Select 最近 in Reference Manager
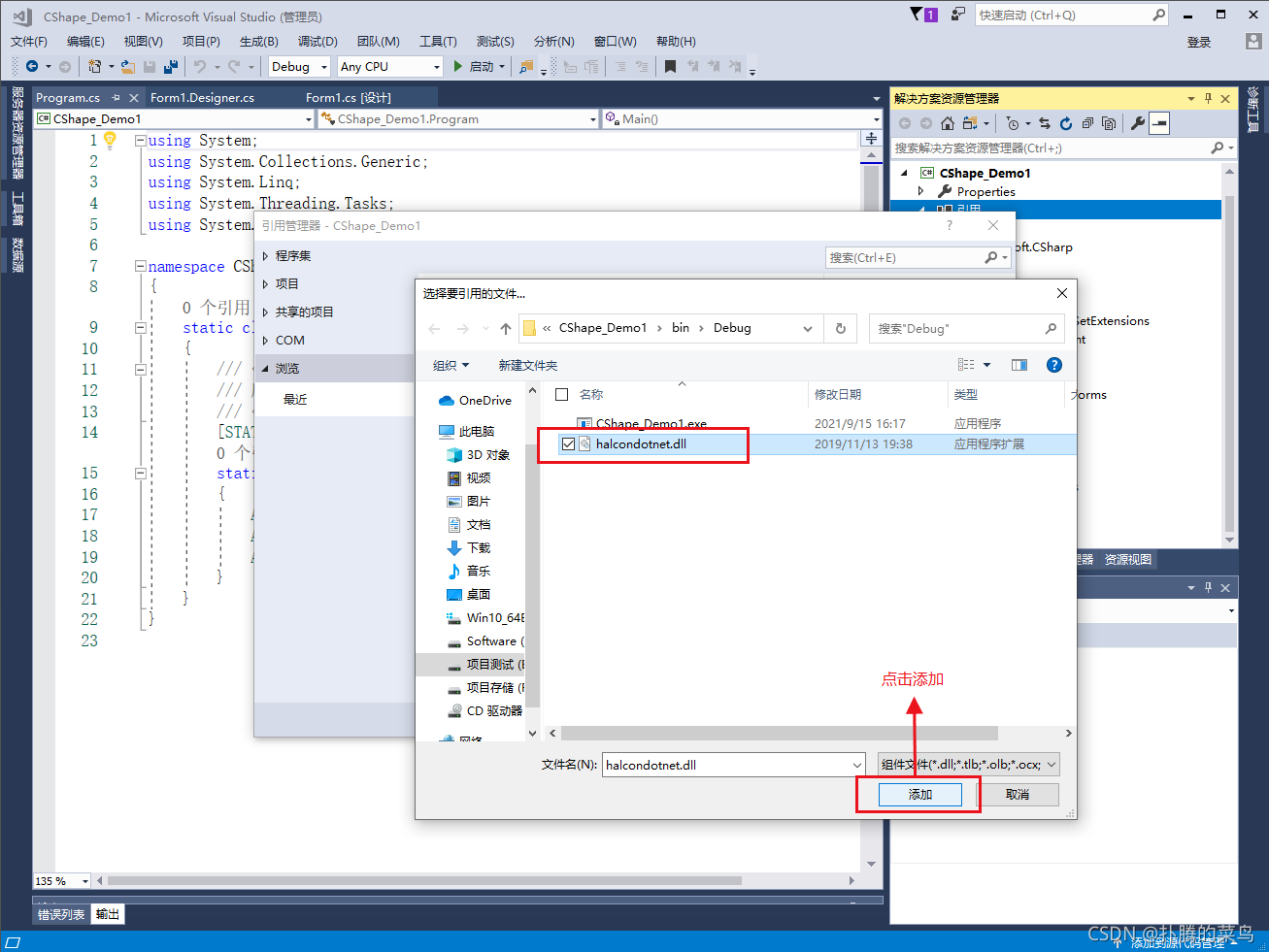This screenshot has height=952, width=1269. [295, 399]
